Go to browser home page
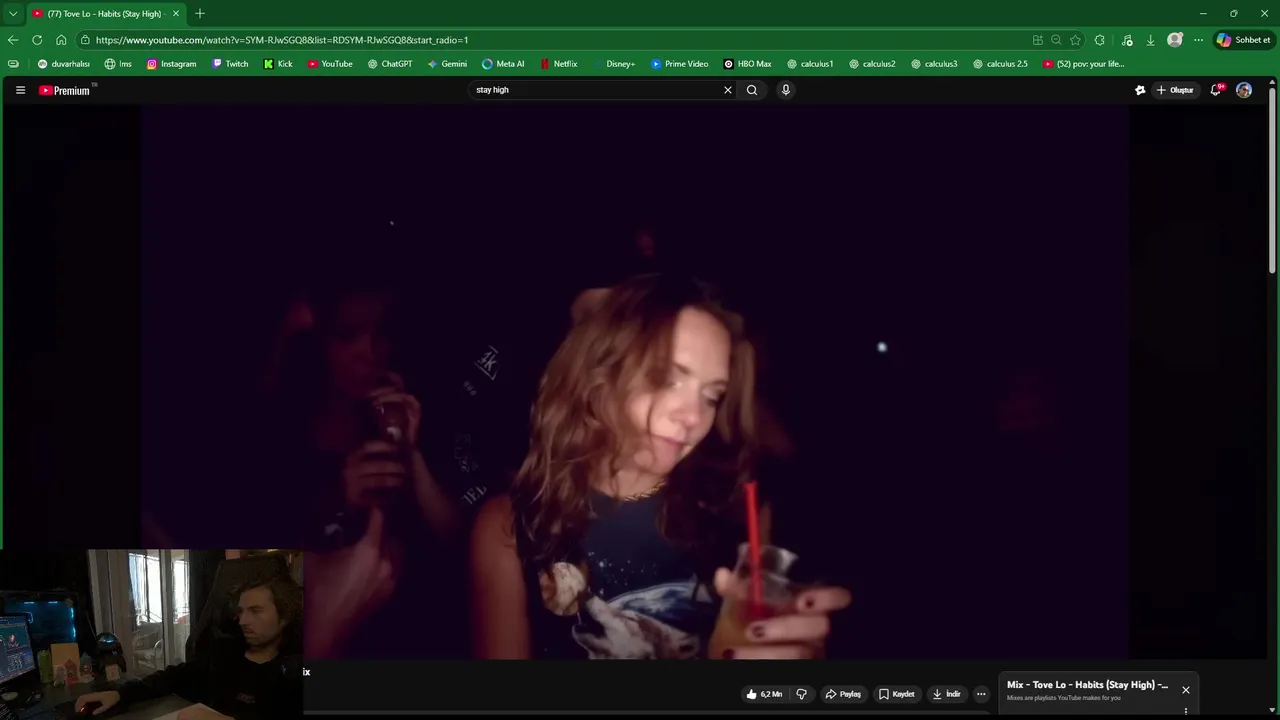1280x720 pixels. (61, 40)
